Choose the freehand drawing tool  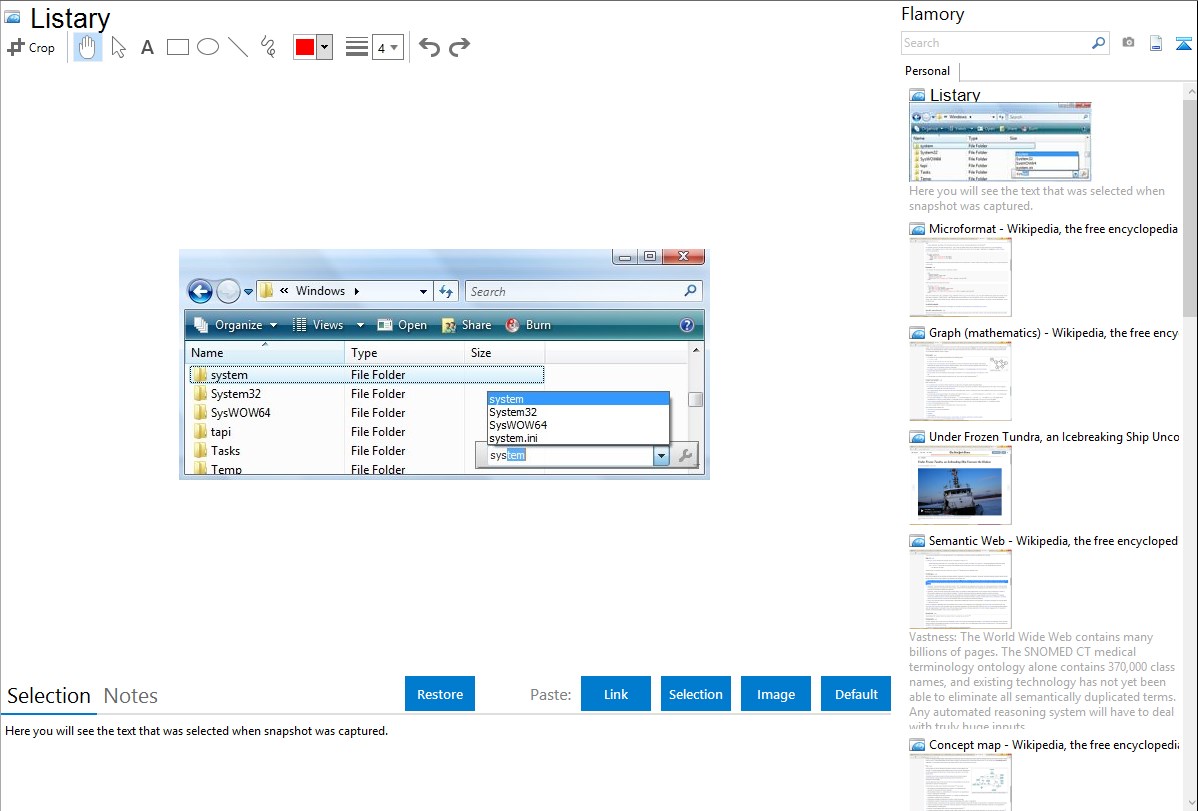(268, 47)
